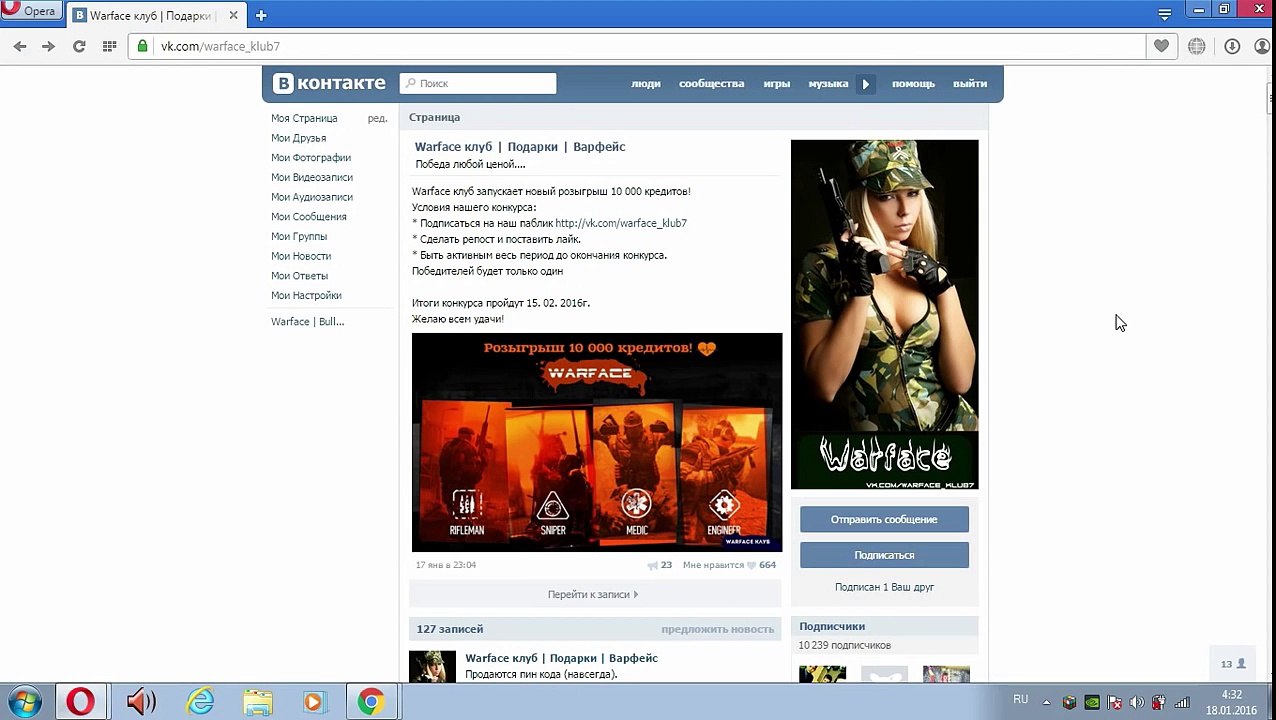Click Перейти к записи link
1276x720 pixels.
pyautogui.click(x=593, y=594)
